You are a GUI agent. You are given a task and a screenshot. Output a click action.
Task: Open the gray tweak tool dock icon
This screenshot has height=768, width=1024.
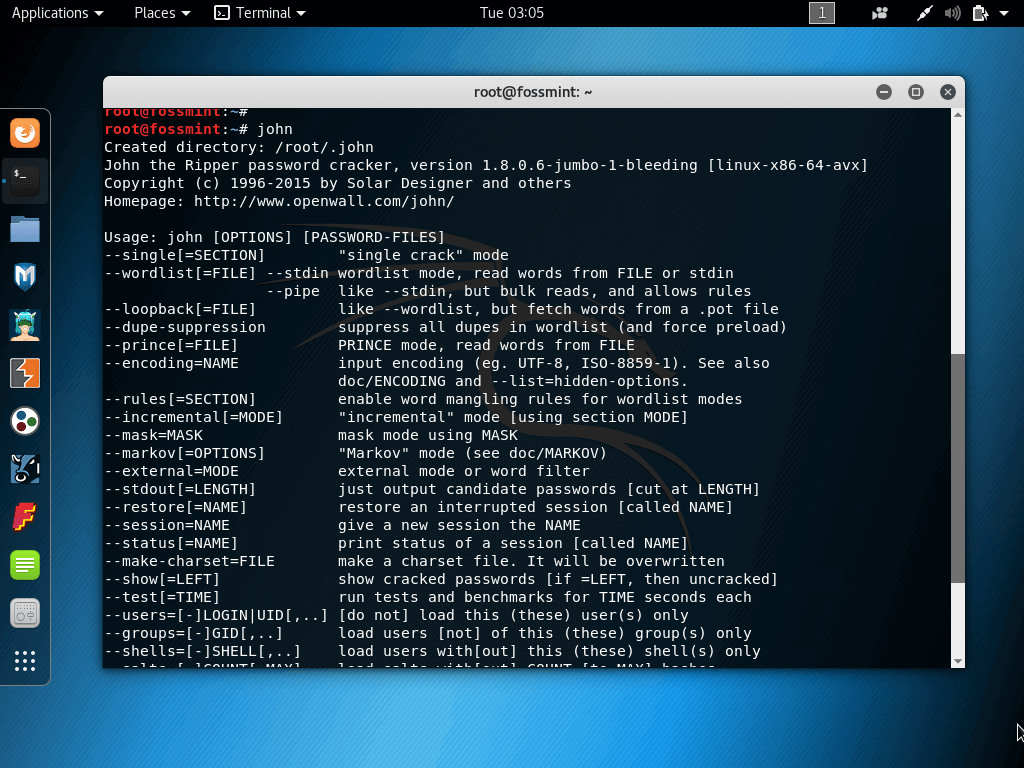click(x=25, y=613)
